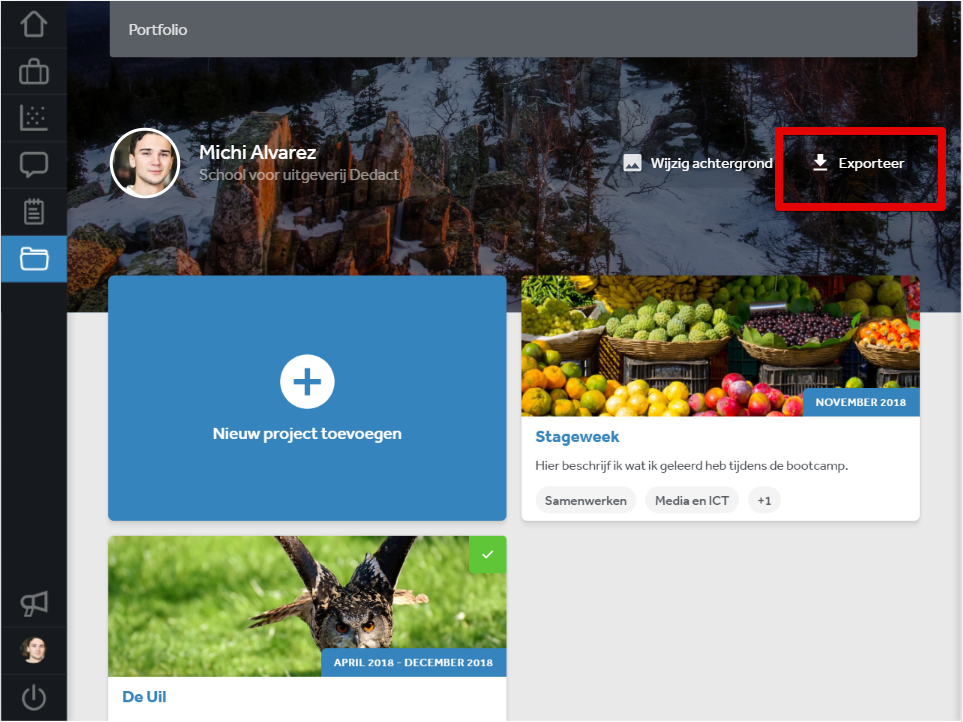Image resolution: width=963 pixels, height=722 pixels.
Task: Click the green checkmark badge on De Uil
Action: (x=488, y=554)
